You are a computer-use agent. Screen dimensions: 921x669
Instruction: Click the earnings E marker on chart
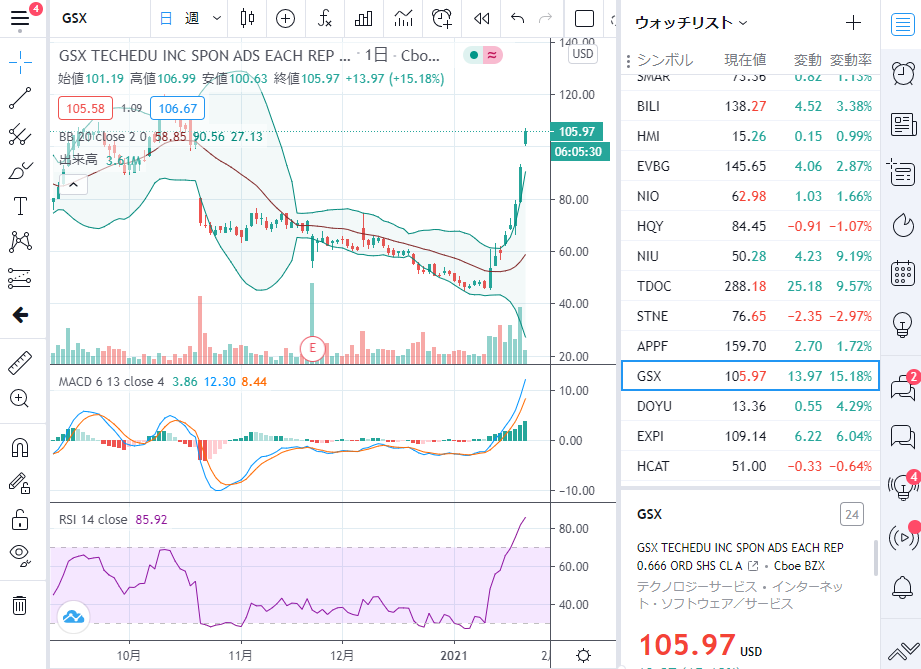click(312, 348)
